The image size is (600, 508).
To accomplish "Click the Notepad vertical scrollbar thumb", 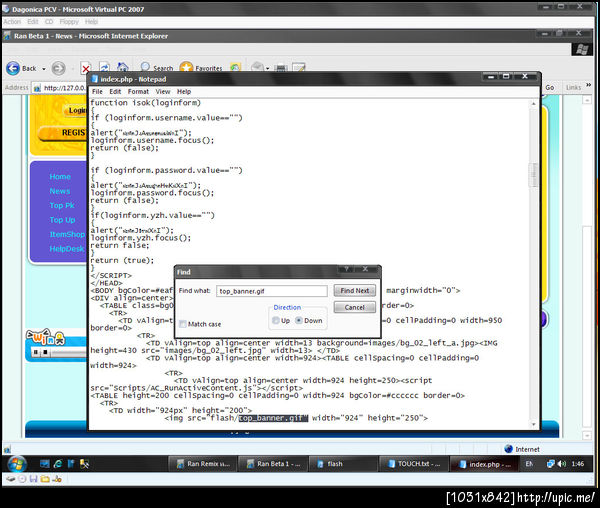I will 533,175.
